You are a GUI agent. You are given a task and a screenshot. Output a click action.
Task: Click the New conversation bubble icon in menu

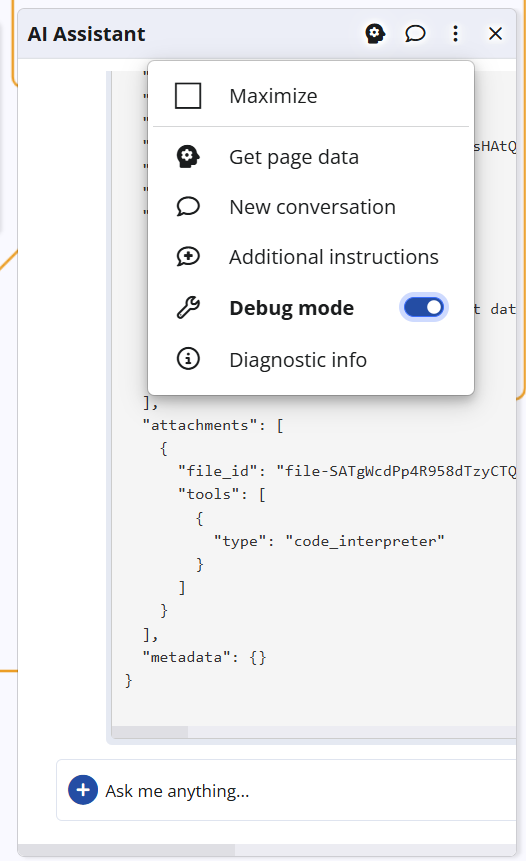[188, 207]
